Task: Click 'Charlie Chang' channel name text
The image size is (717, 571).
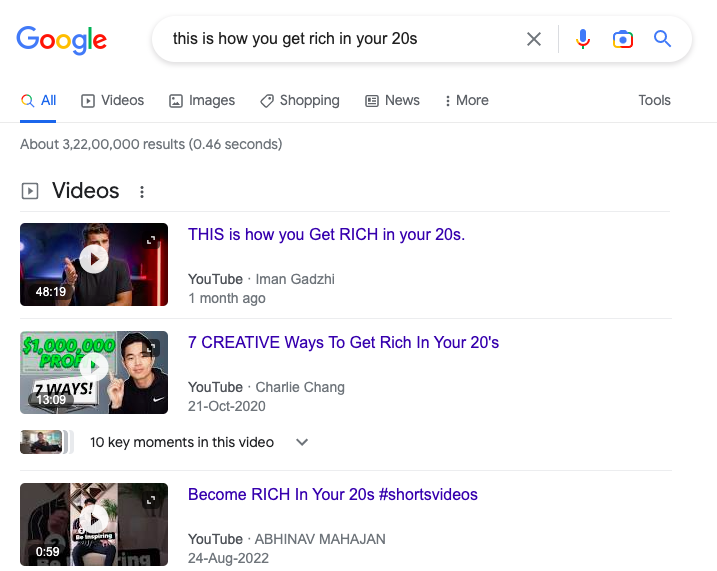Action: pyautogui.click(x=300, y=387)
